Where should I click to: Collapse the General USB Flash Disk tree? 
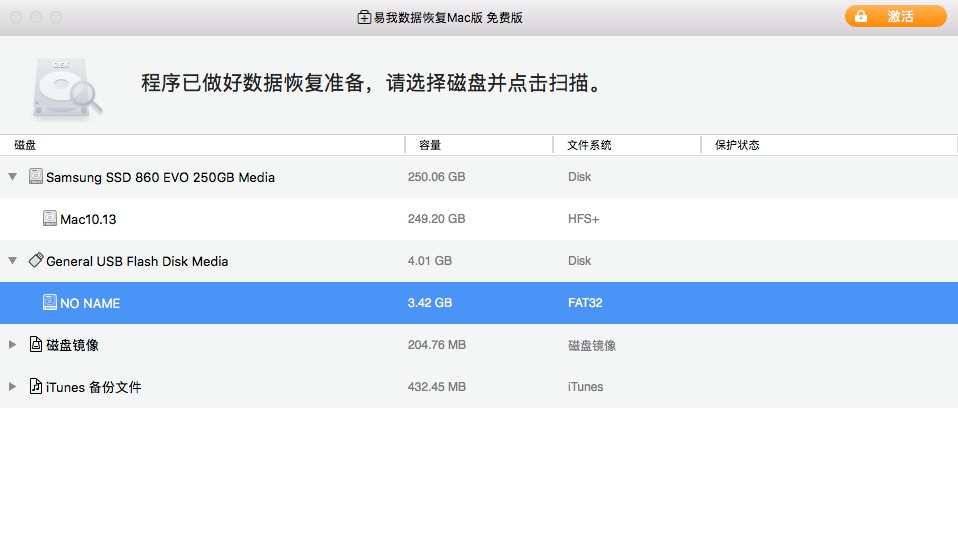click(x=12, y=261)
